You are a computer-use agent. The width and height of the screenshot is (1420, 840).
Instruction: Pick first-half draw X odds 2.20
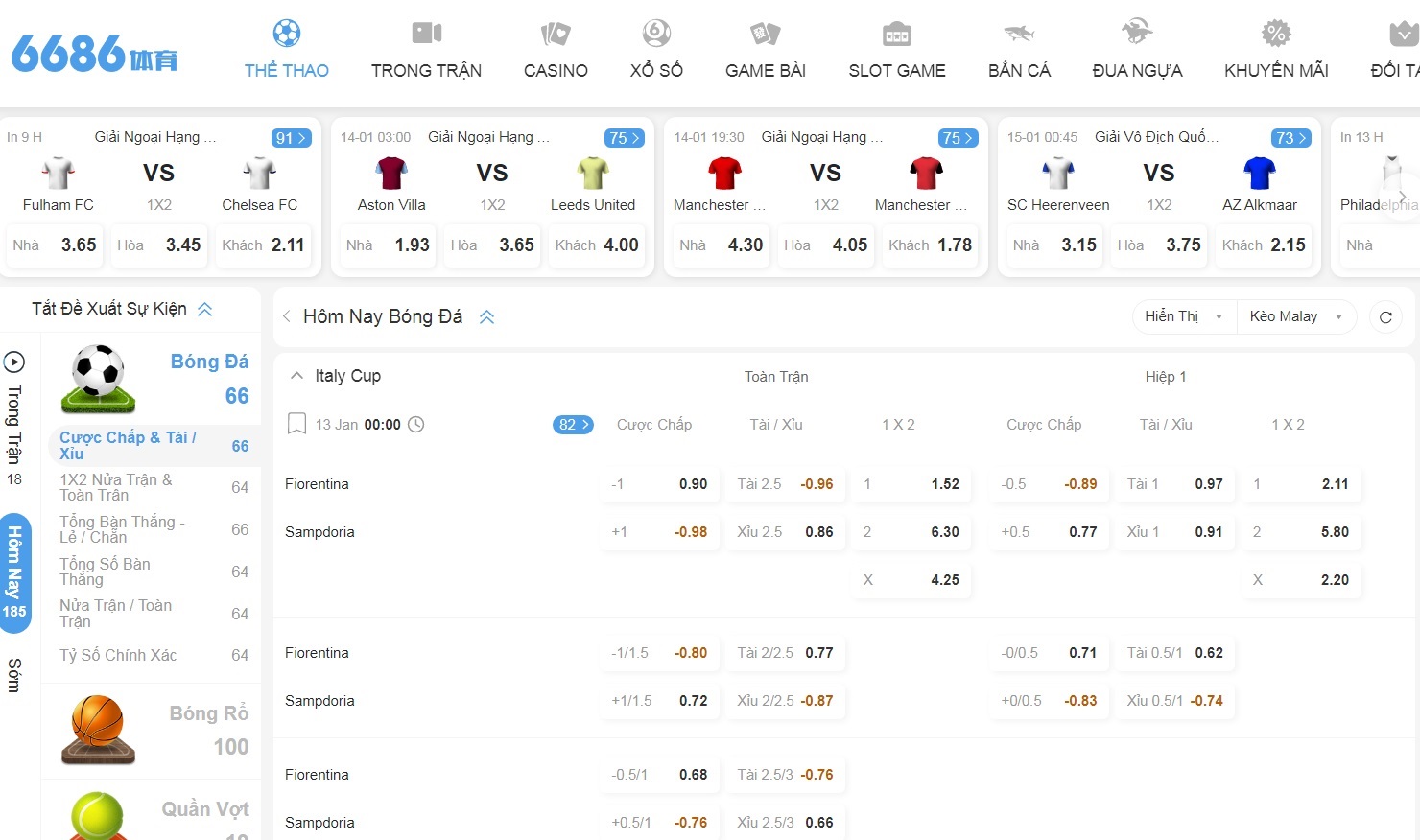[1301, 580]
